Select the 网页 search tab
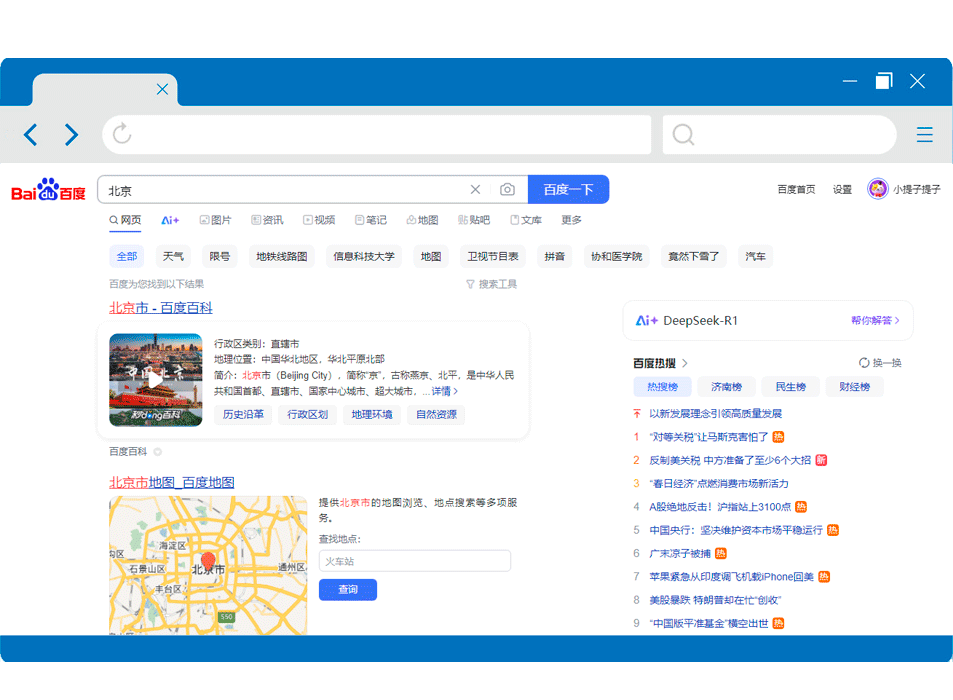Screen dimensions: 953x700 coord(125,220)
